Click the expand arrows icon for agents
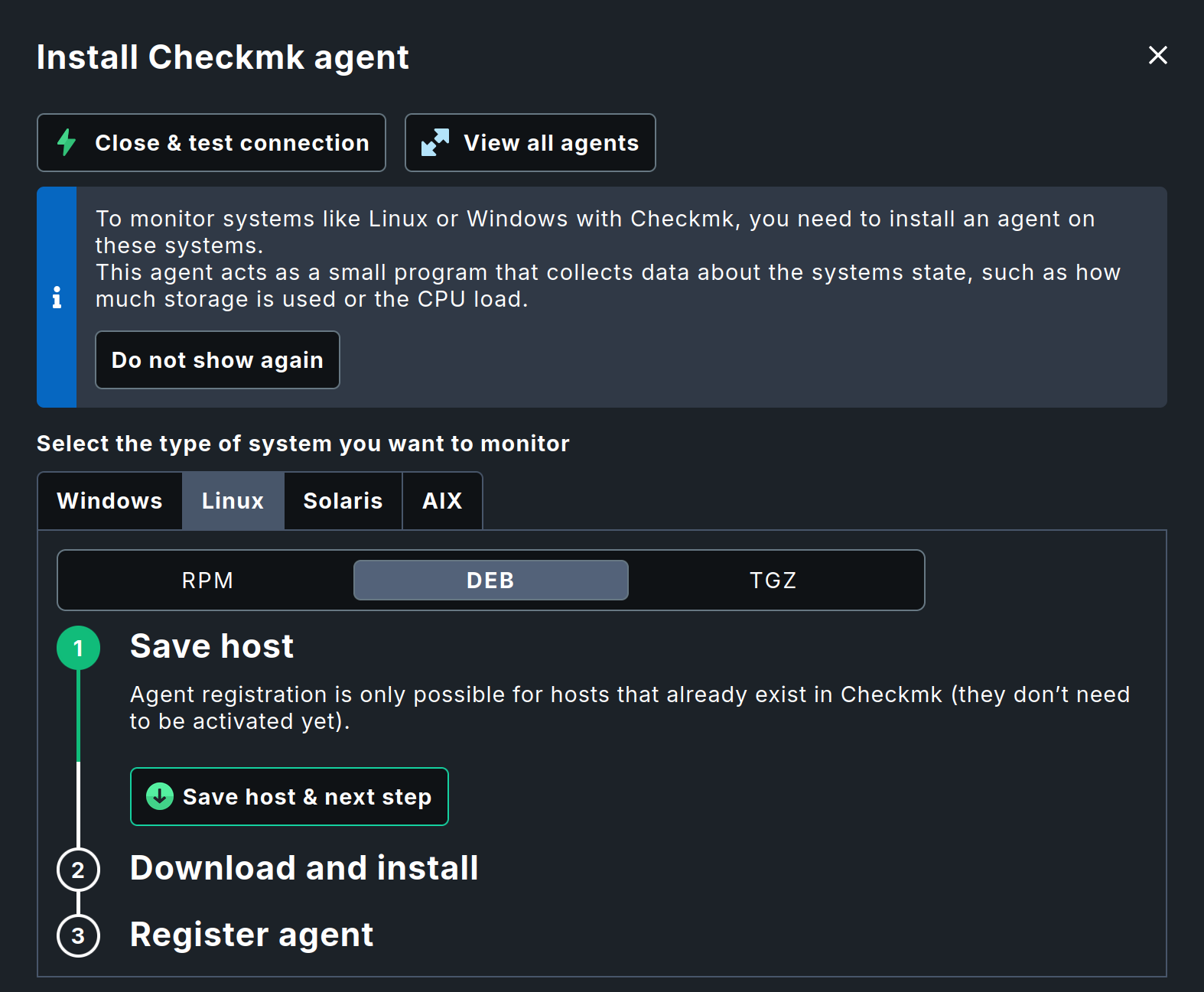 click(435, 142)
